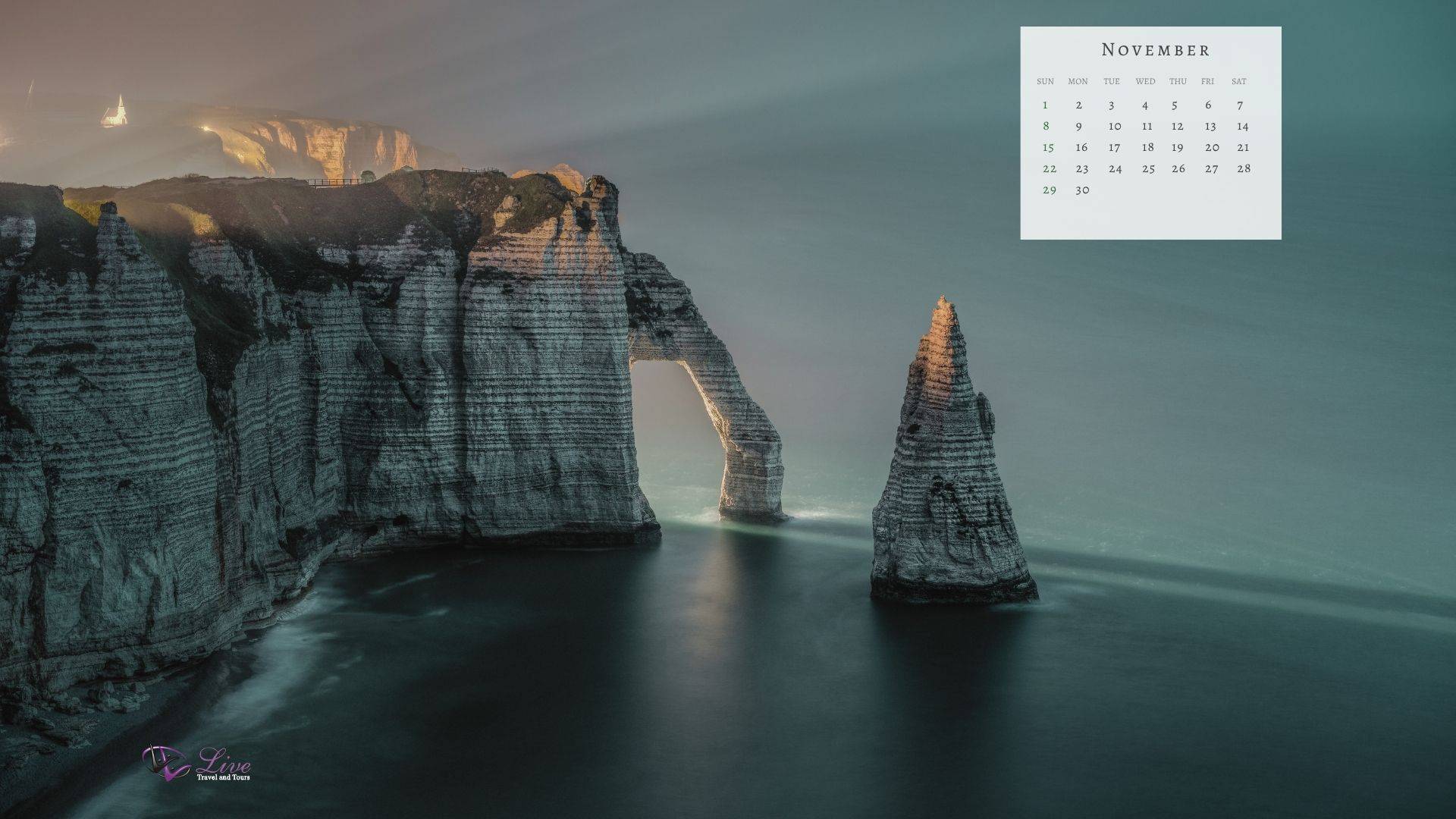Click date 1 in the calendar
This screenshot has height=819, width=1456.
1045,105
